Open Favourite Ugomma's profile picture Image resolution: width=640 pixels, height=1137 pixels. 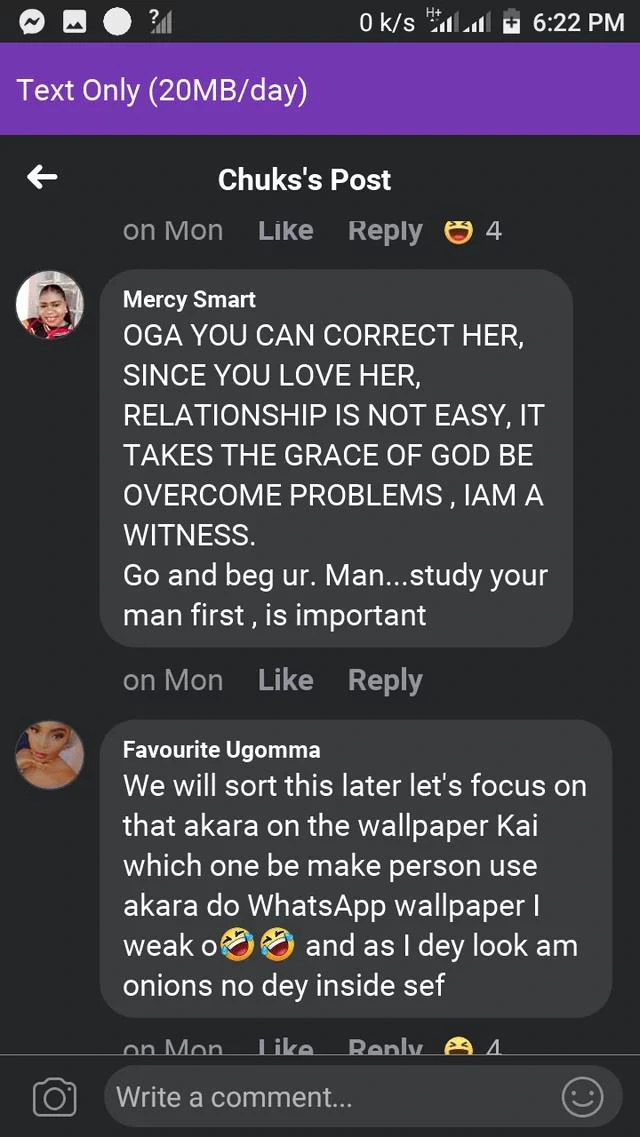coord(49,754)
